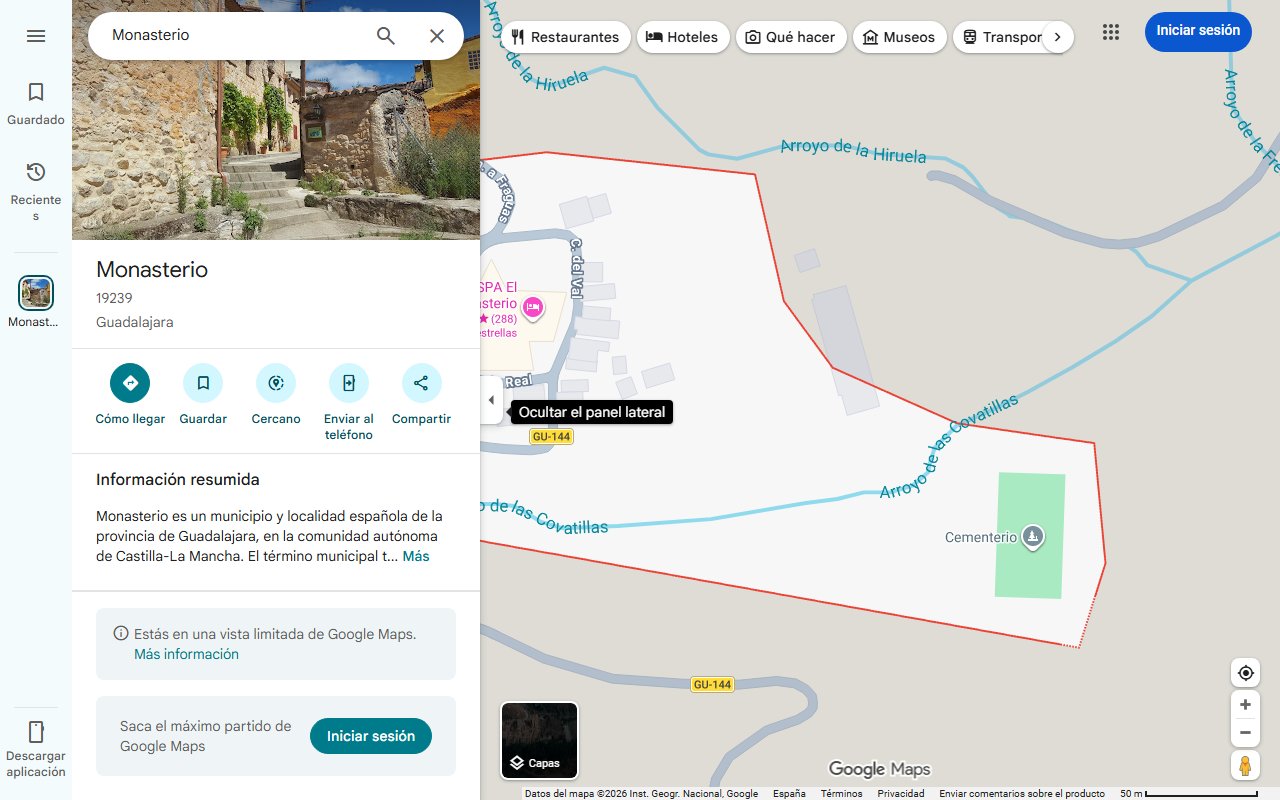This screenshot has height=800, width=1280.
Task: Open sharing options via the Compartir icon
Action: [420, 383]
